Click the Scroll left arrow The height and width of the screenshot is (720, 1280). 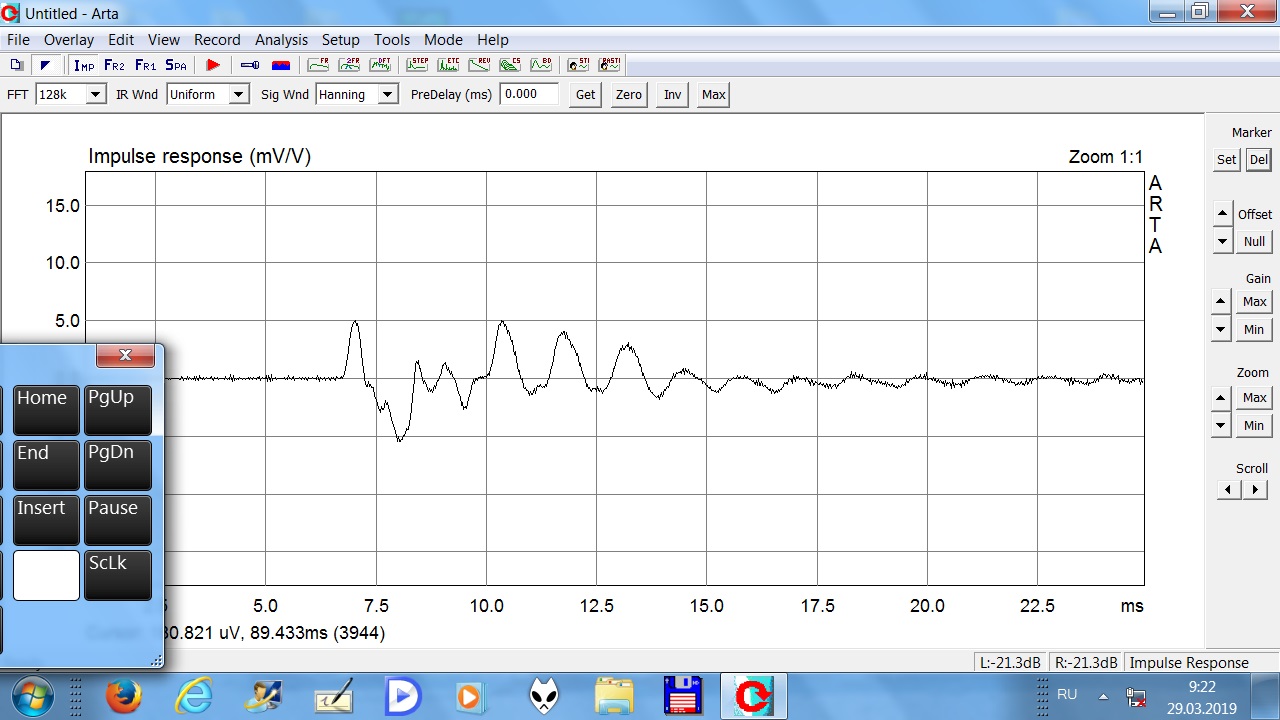click(x=1230, y=489)
